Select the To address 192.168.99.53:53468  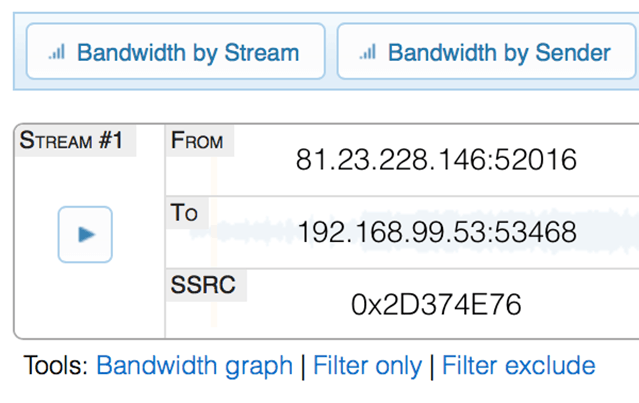pos(436,233)
